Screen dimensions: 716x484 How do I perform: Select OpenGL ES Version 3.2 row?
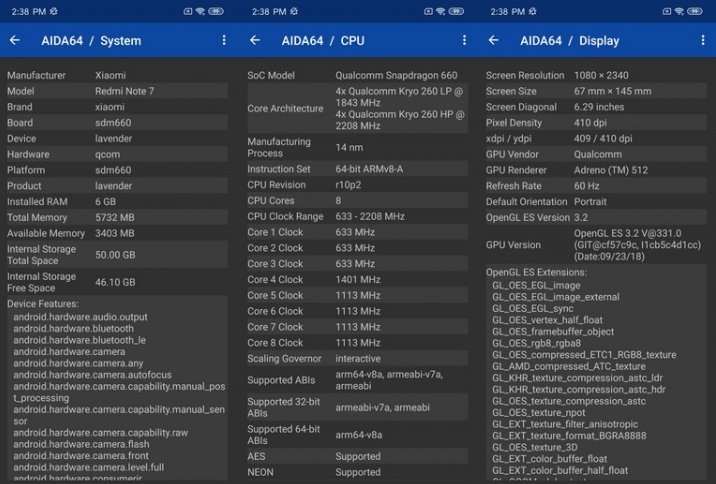(595, 218)
